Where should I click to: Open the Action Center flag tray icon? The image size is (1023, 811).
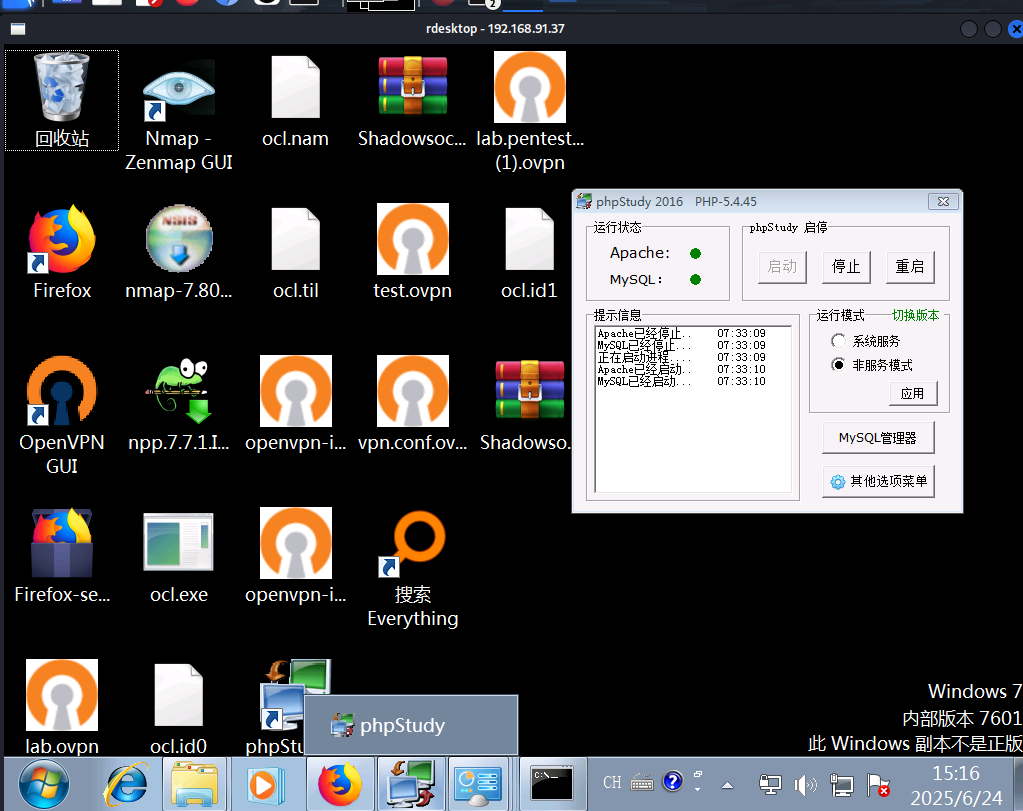click(878, 784)
